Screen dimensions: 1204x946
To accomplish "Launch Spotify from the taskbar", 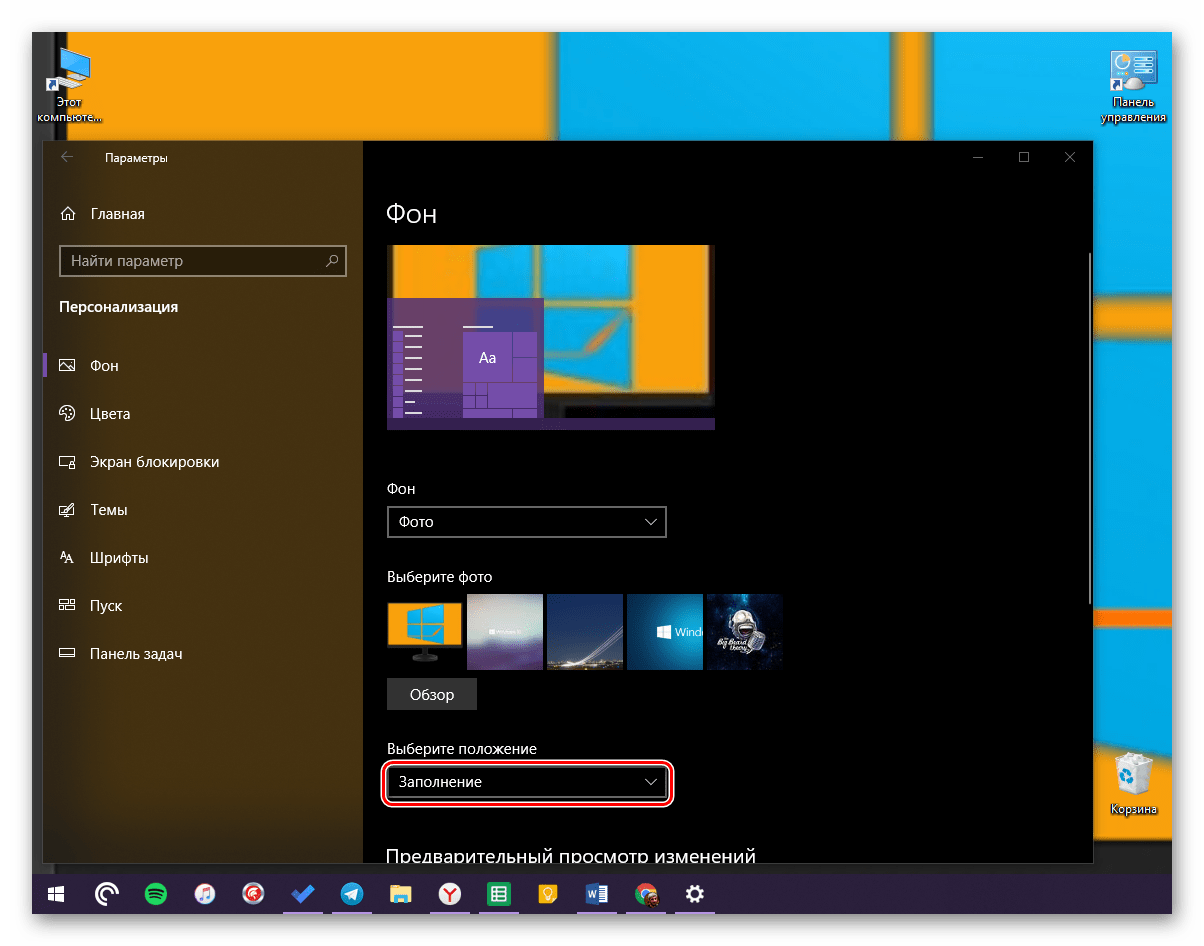I will tap(156, 893).
